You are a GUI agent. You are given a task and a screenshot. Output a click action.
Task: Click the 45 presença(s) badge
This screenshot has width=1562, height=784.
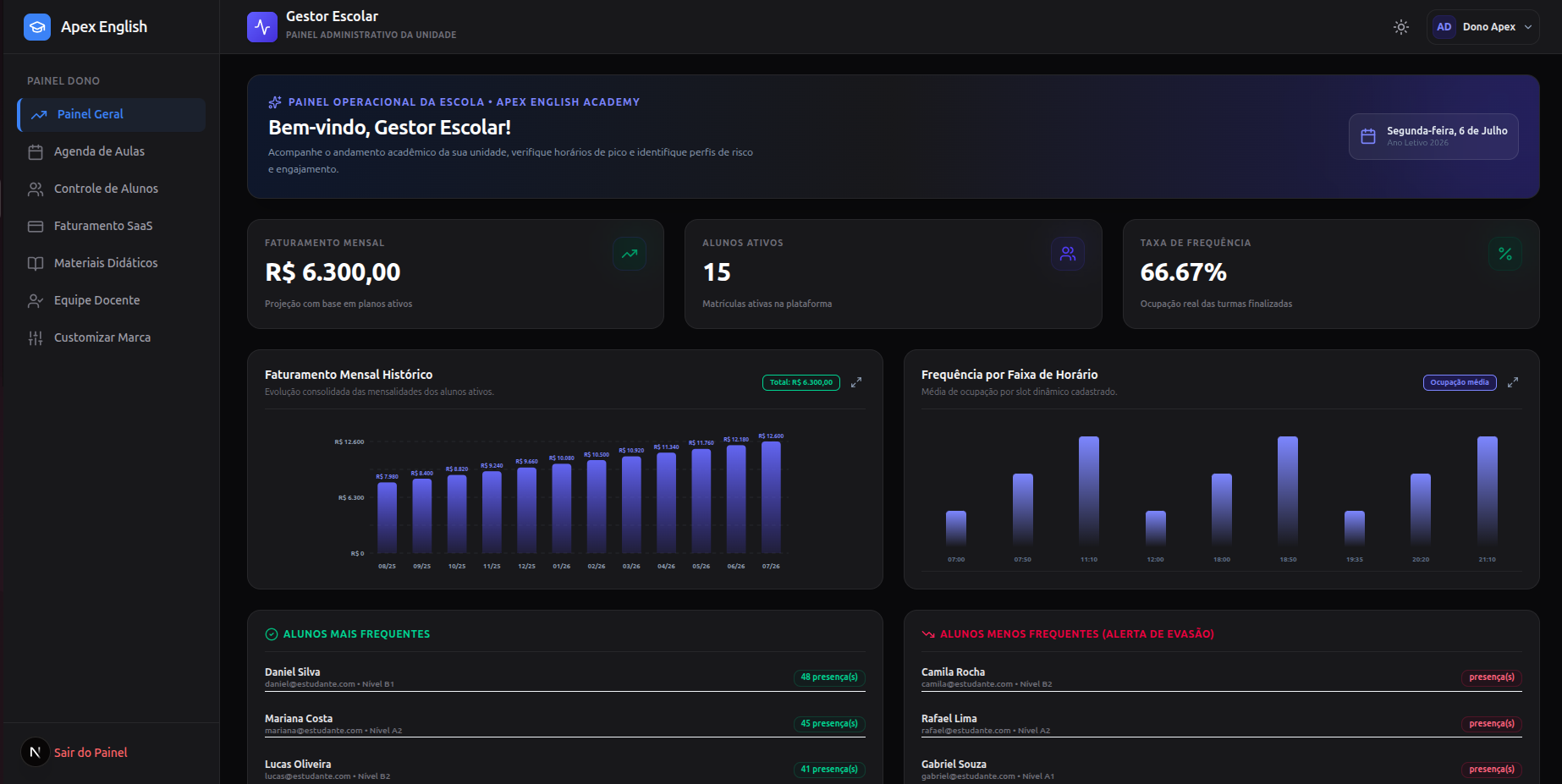(x=829, y=724)
